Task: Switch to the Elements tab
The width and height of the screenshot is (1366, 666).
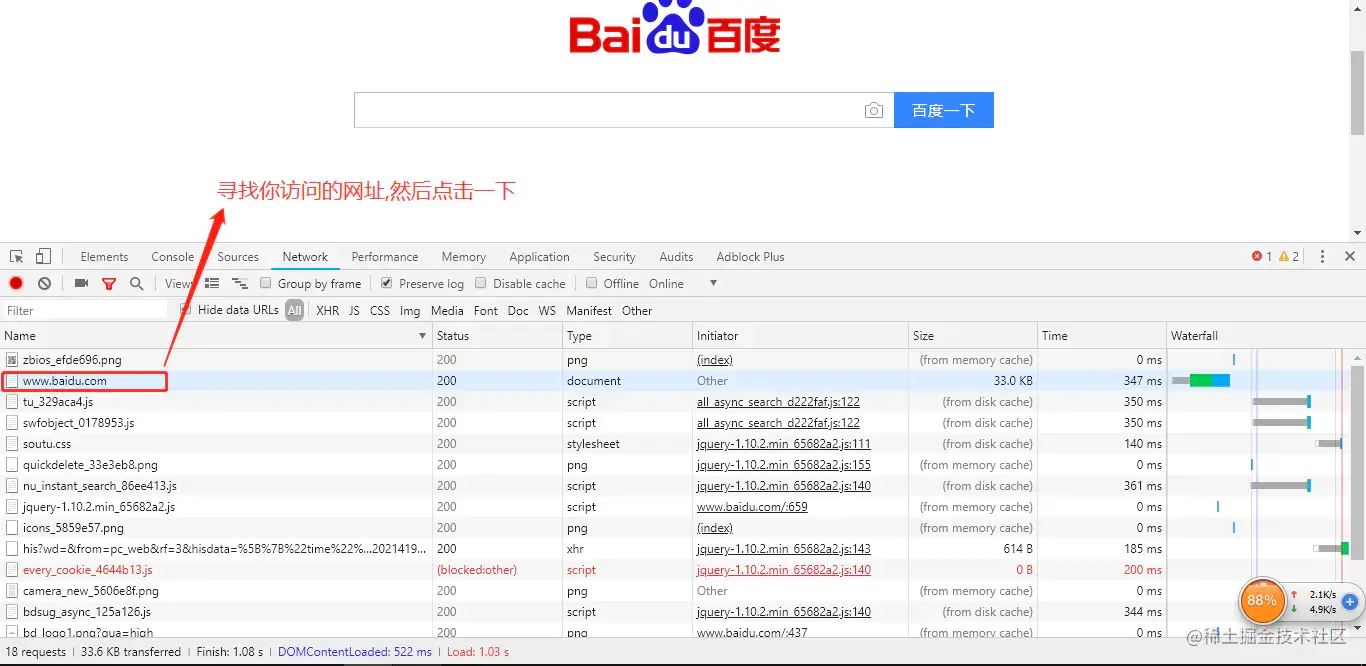Action: 104,257
